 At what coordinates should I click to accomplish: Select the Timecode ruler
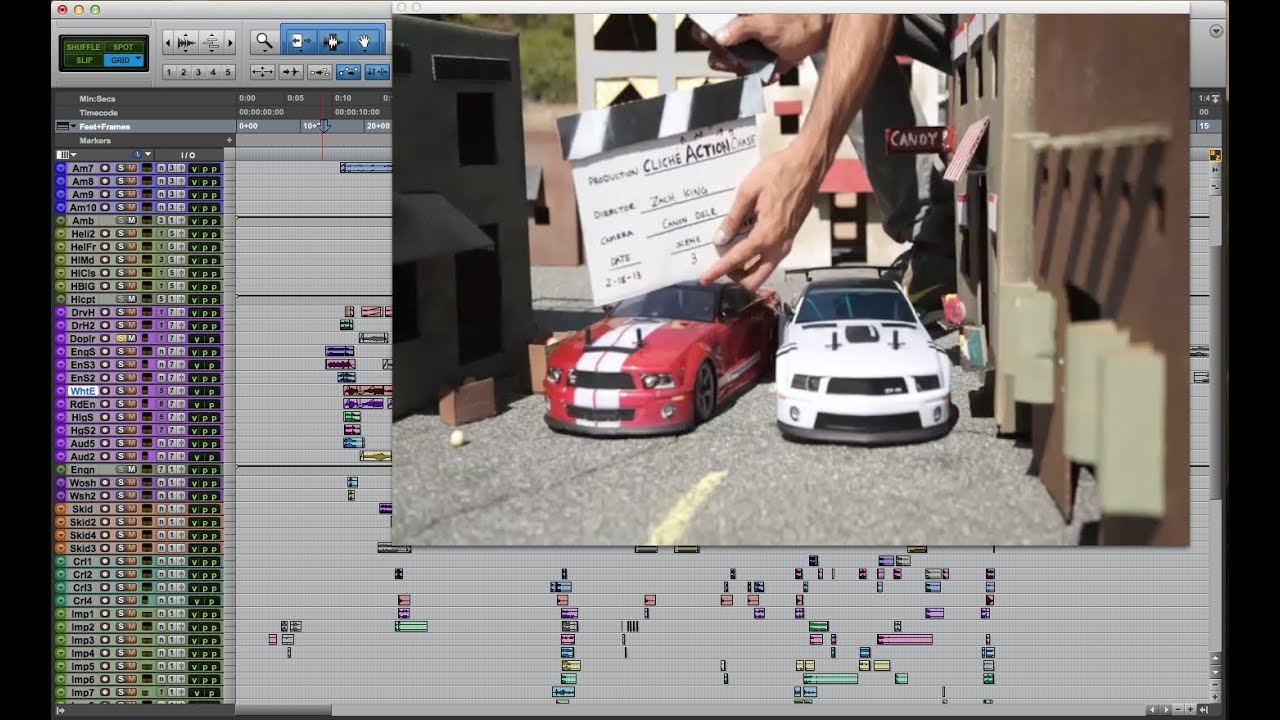click(x=98, y=113)
